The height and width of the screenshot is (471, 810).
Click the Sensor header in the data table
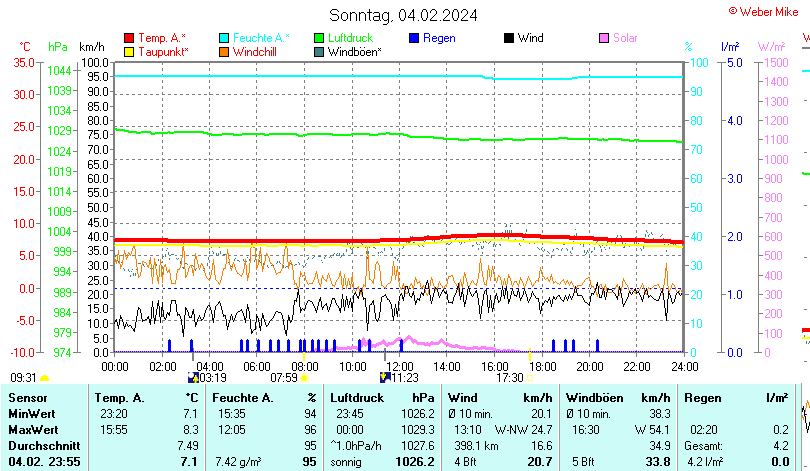(27, 398)
